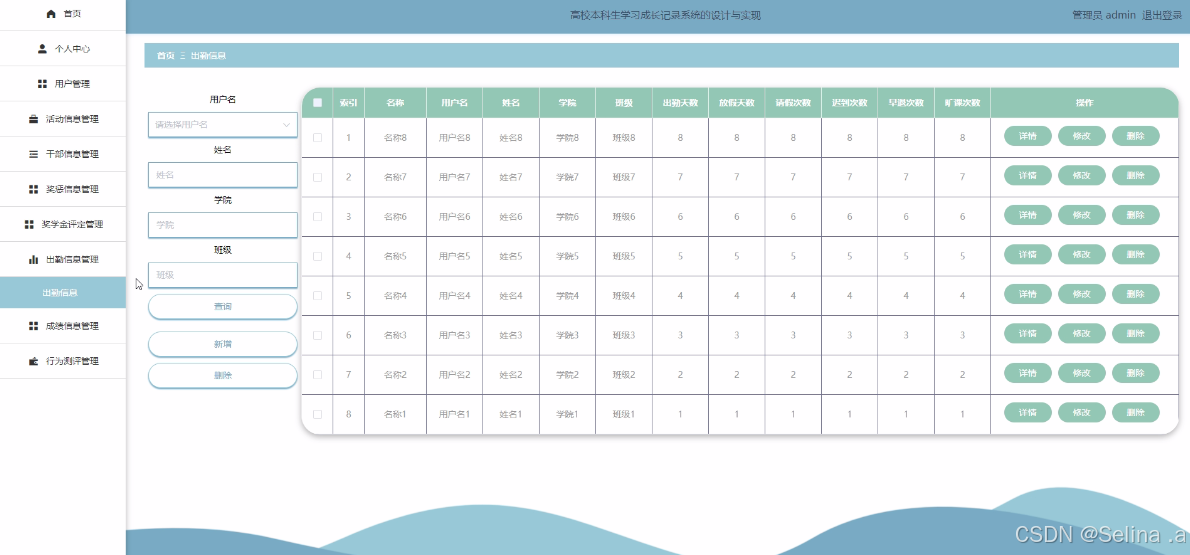The width and height of the screenshot is (1190, 555).
Task: Check the checkbox for row 名称1
Action: [x=317, y=414]
